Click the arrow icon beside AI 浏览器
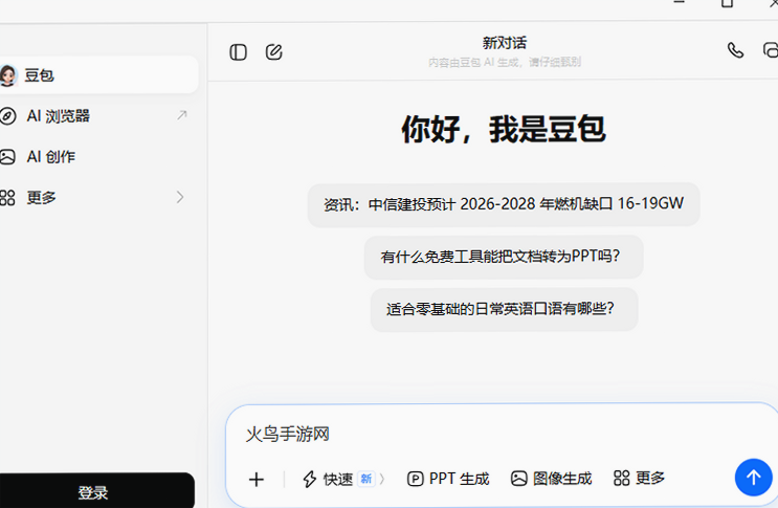 point(182,115)
